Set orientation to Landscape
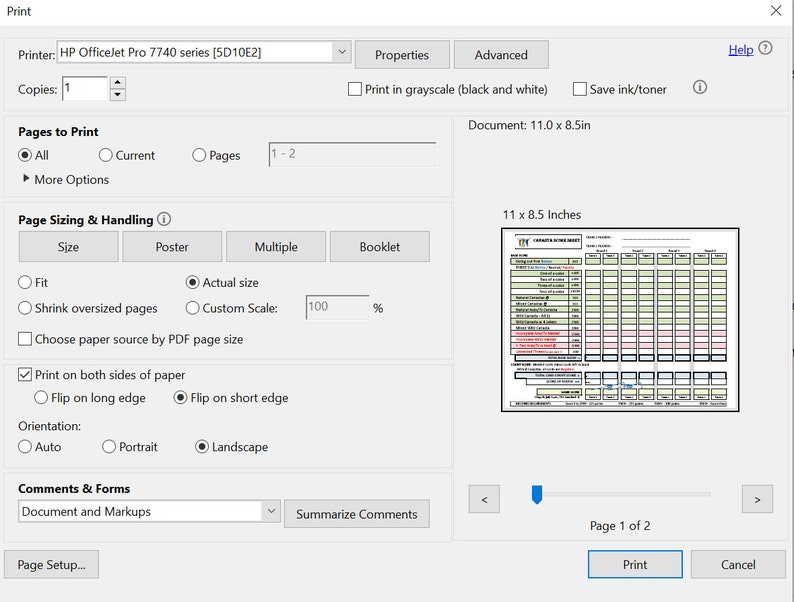This screenshot has height=602, width=794. click(202, 447)
